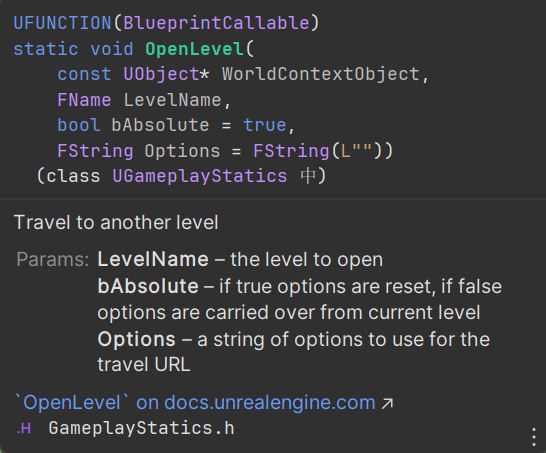Click the UFUNCTION macro name

point(62,23)
